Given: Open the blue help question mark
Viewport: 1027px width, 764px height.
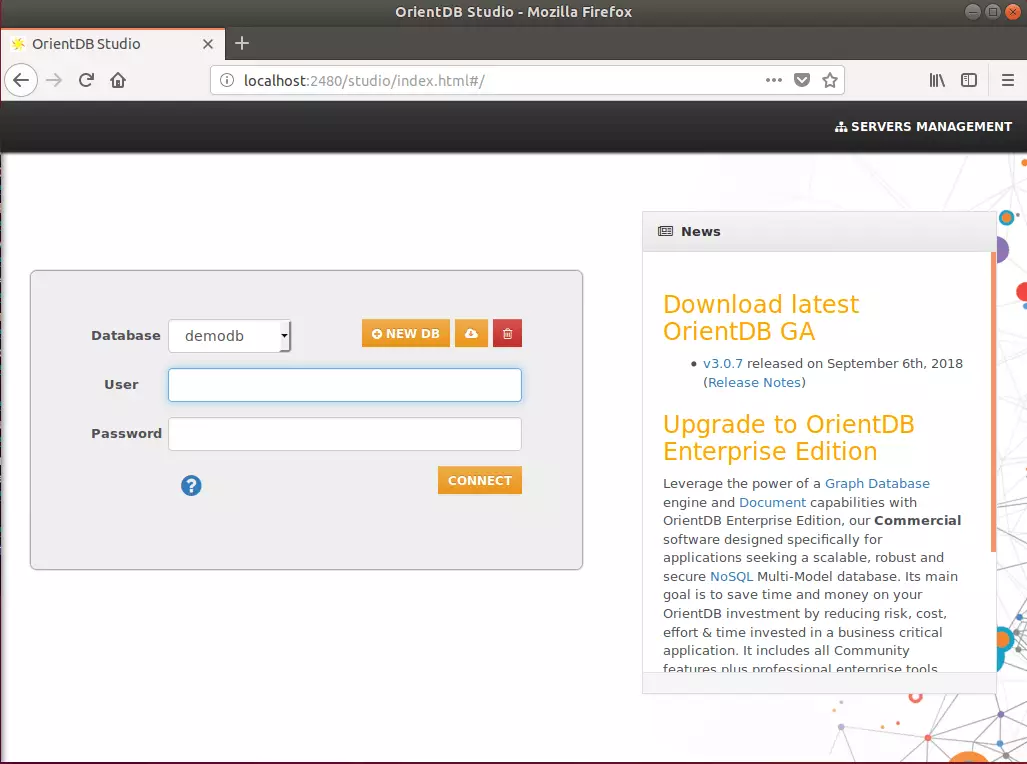Looking at the screenshot, I should (191, 486).
